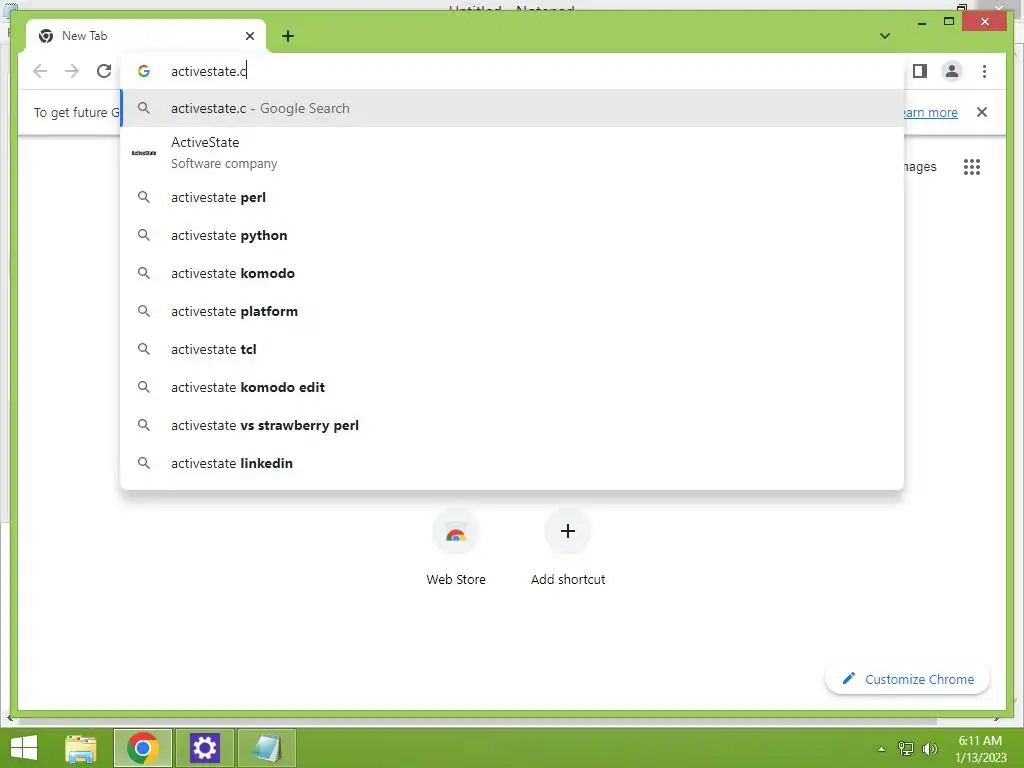This screenshot has width=1024, height=768.
Task: Close the New Tab tab
Action: [x=249, y=36]
